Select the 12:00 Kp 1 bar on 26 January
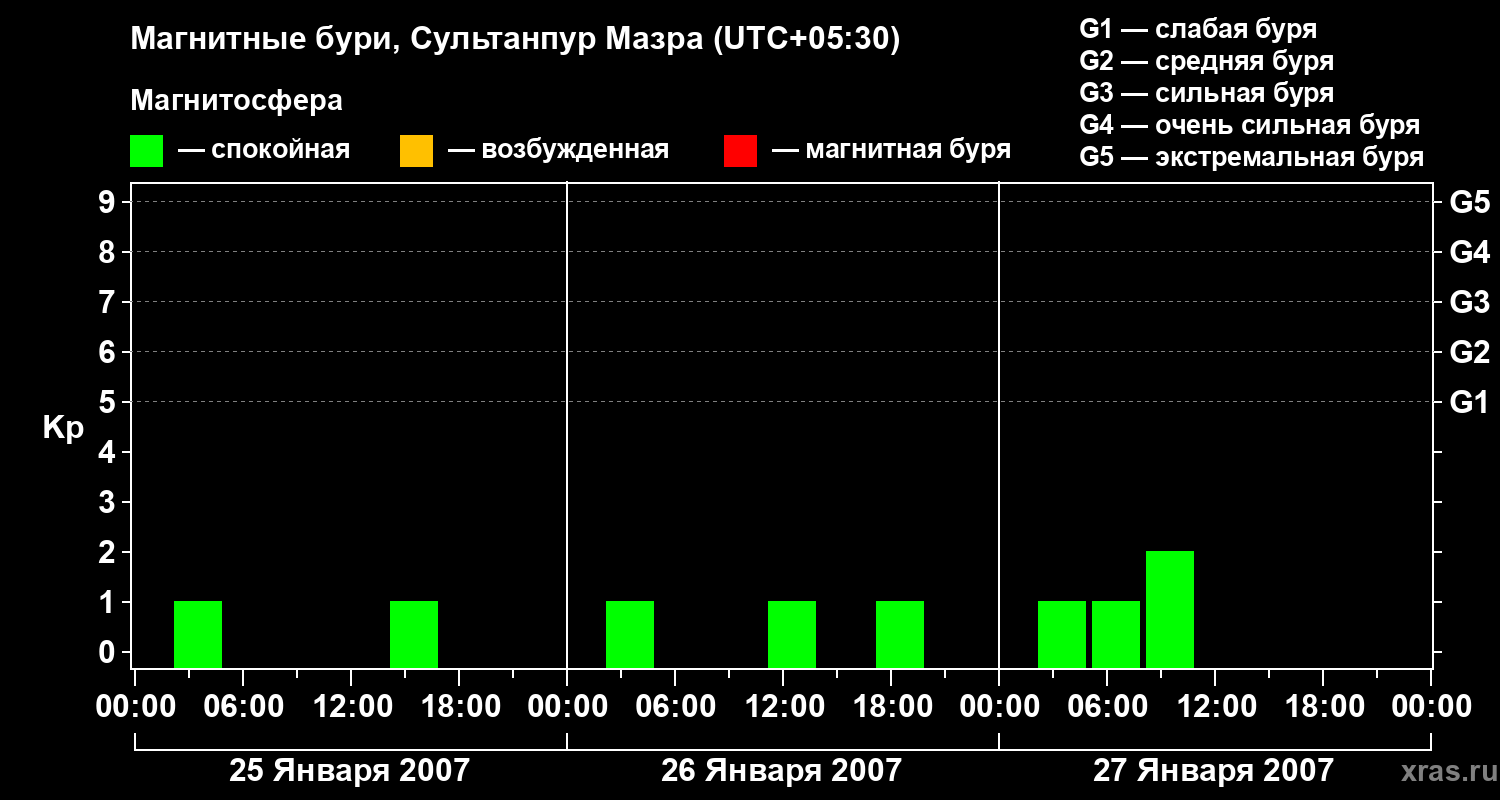1500x800 pixels. tap(792, 634)
